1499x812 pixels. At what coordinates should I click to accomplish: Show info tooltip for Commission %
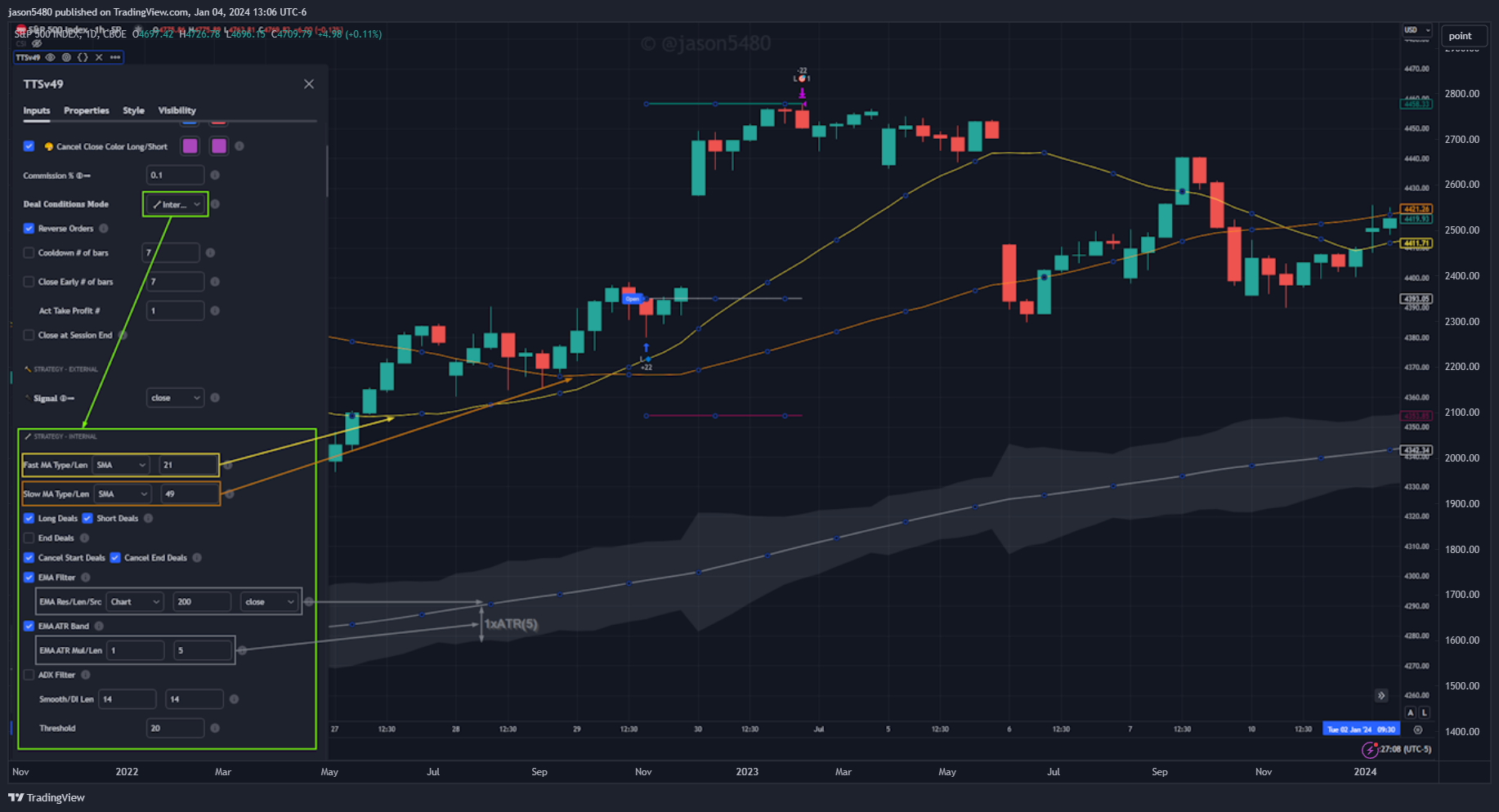pyautogui.click(x=215, y=175)
